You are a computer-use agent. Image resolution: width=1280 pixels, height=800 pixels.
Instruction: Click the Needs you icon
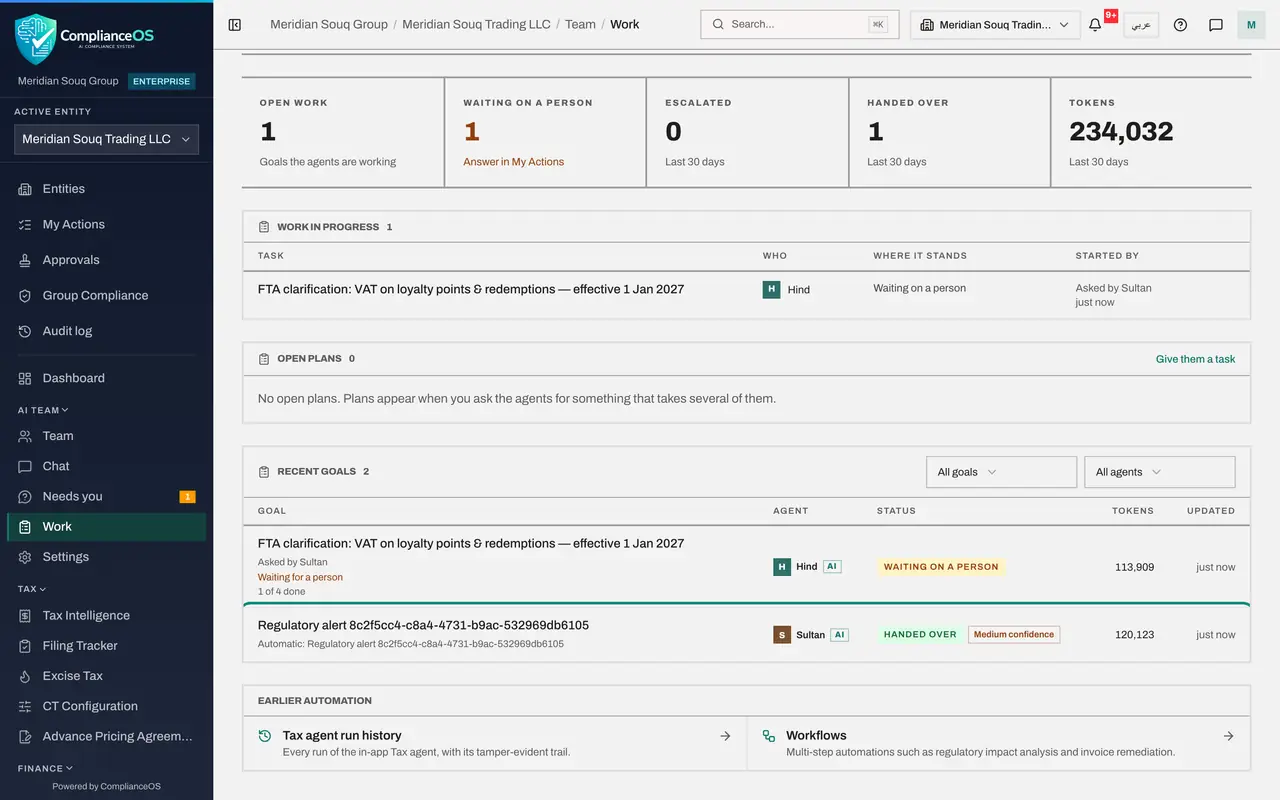[25, 496]
